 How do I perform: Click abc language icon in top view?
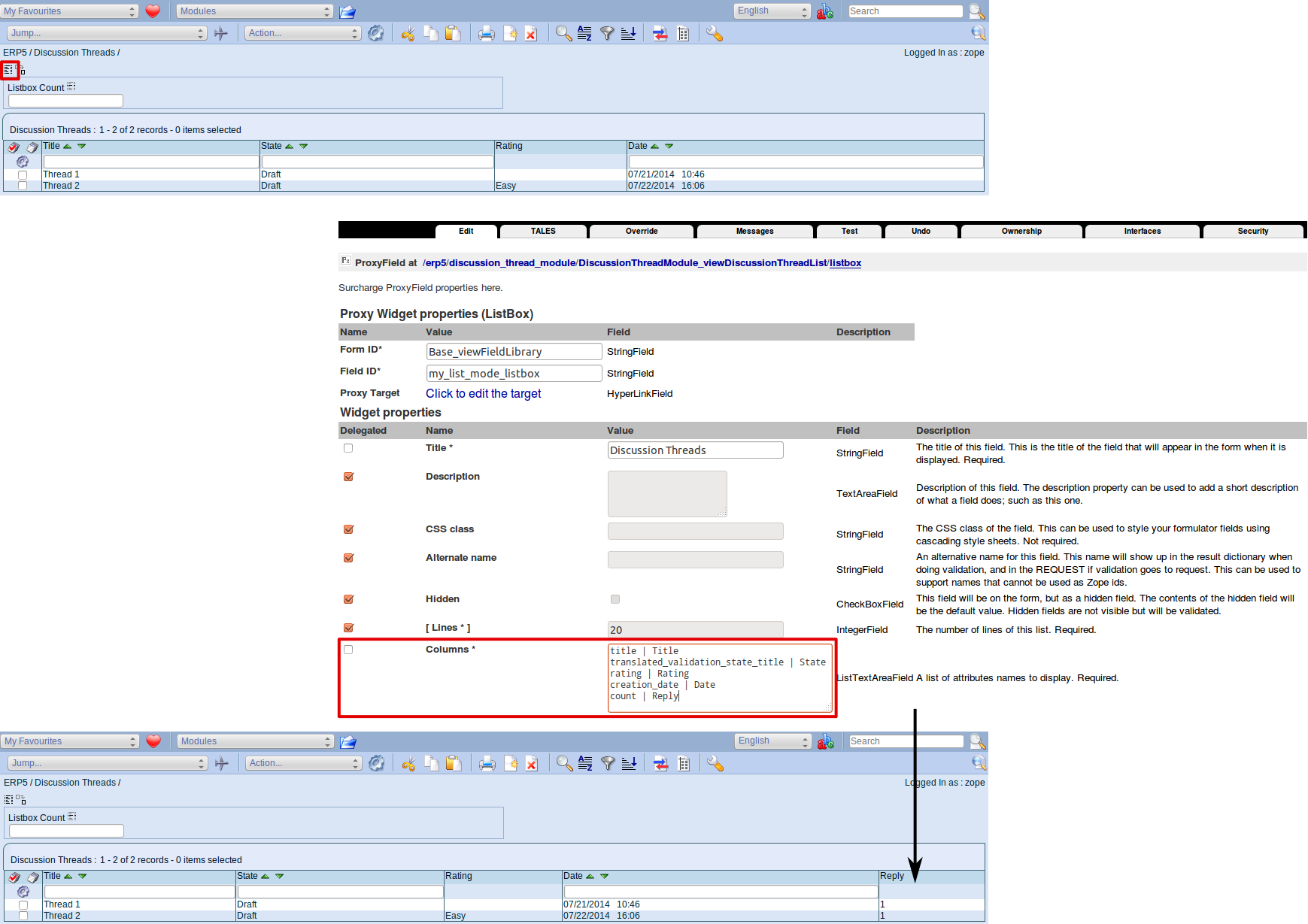[825, 11]
